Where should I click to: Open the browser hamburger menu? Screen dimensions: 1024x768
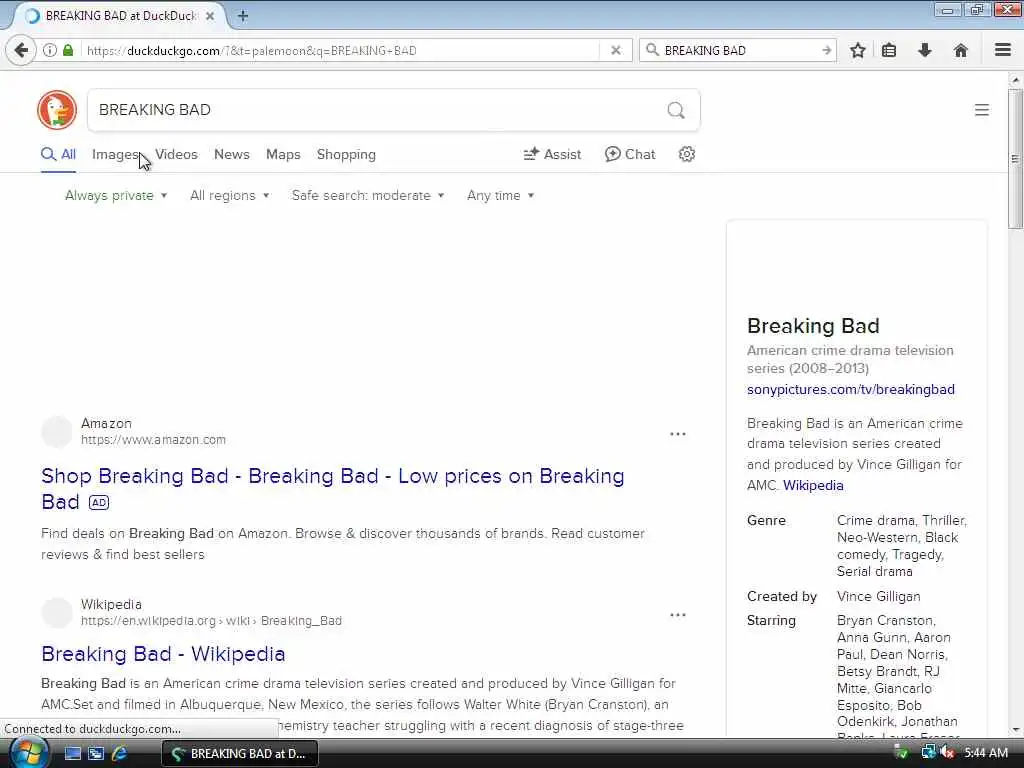1003,50
